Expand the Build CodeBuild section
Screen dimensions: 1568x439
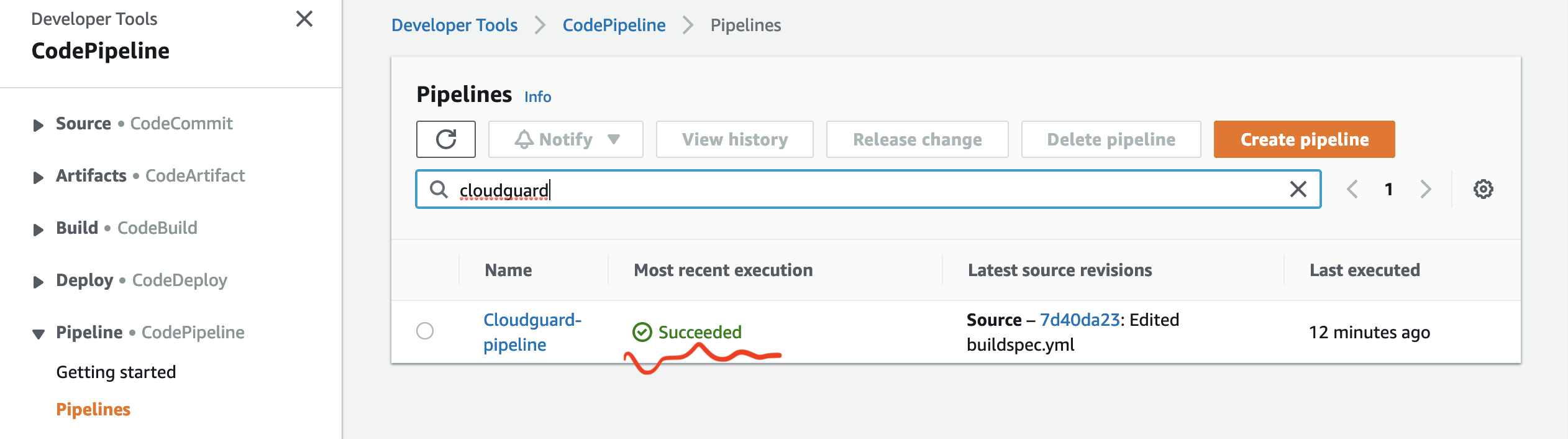[x=39, y=229]
